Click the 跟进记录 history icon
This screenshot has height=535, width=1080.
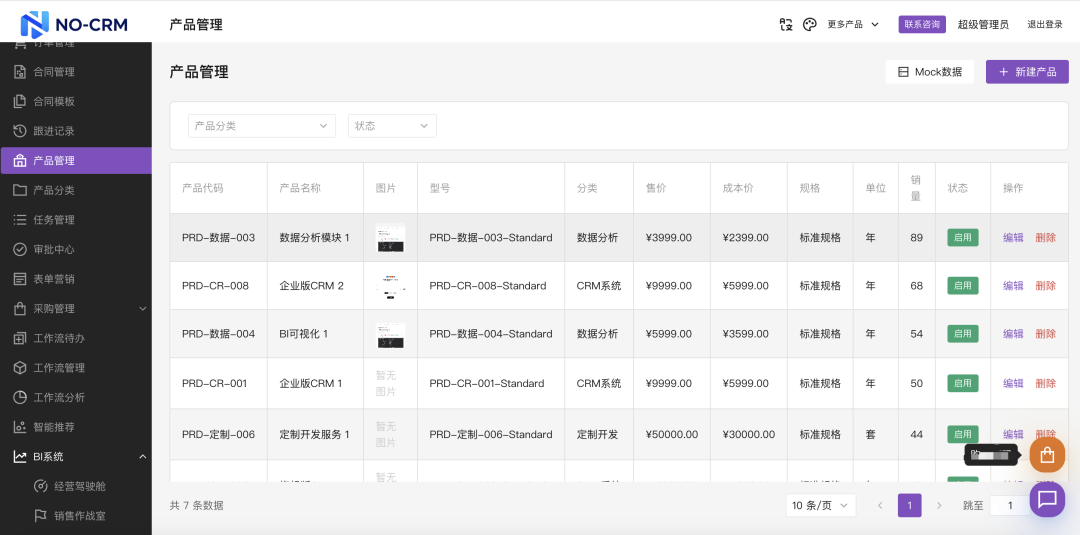coord(20,131)
